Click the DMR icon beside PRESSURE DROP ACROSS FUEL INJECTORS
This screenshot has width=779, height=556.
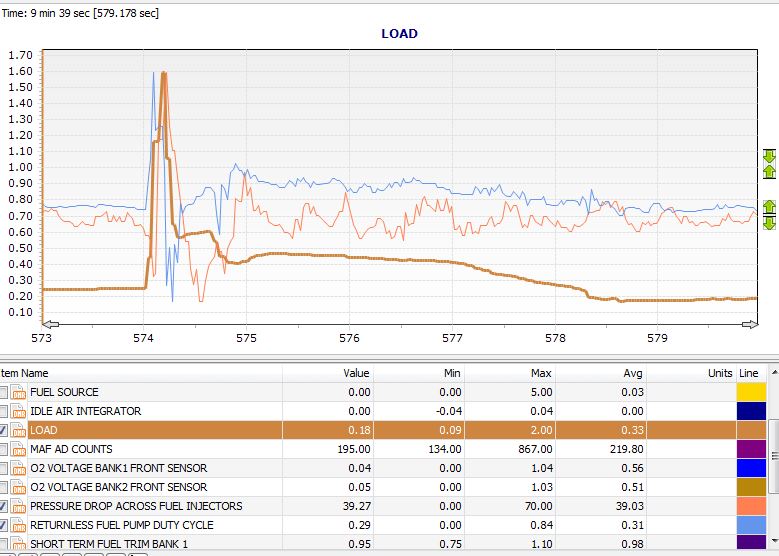tap(18, 506)
